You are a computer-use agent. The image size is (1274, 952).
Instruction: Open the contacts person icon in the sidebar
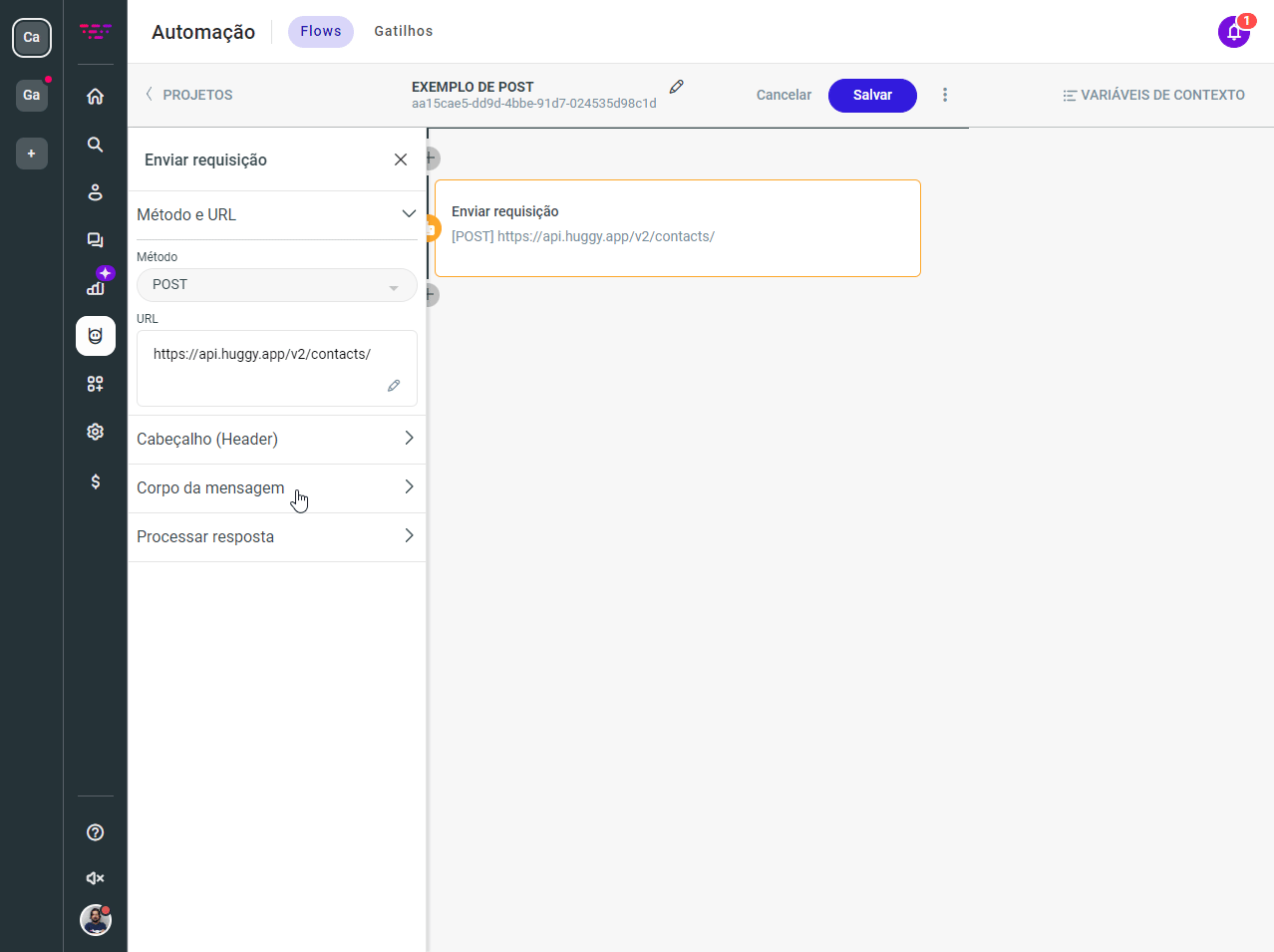tap(95, 192)
